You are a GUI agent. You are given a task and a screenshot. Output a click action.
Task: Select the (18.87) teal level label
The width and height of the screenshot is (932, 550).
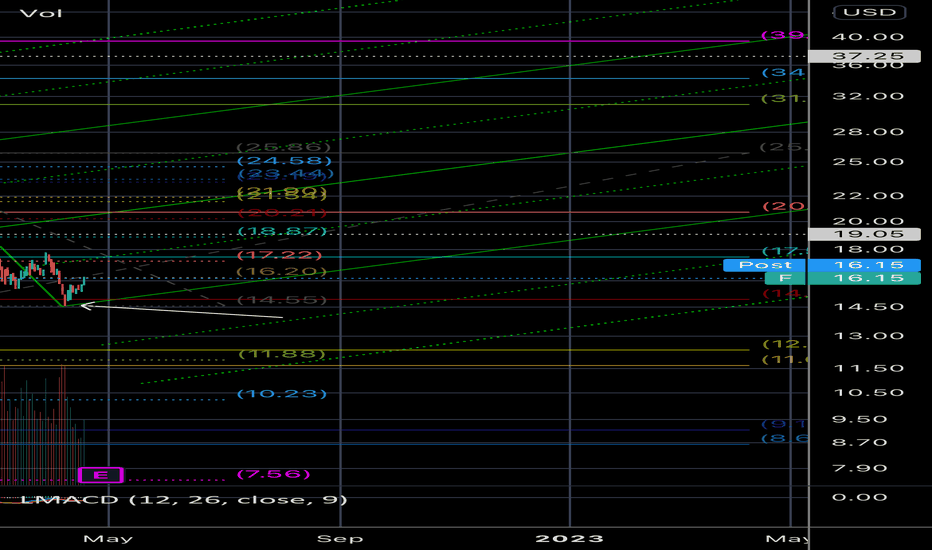(x=282, y=231)
